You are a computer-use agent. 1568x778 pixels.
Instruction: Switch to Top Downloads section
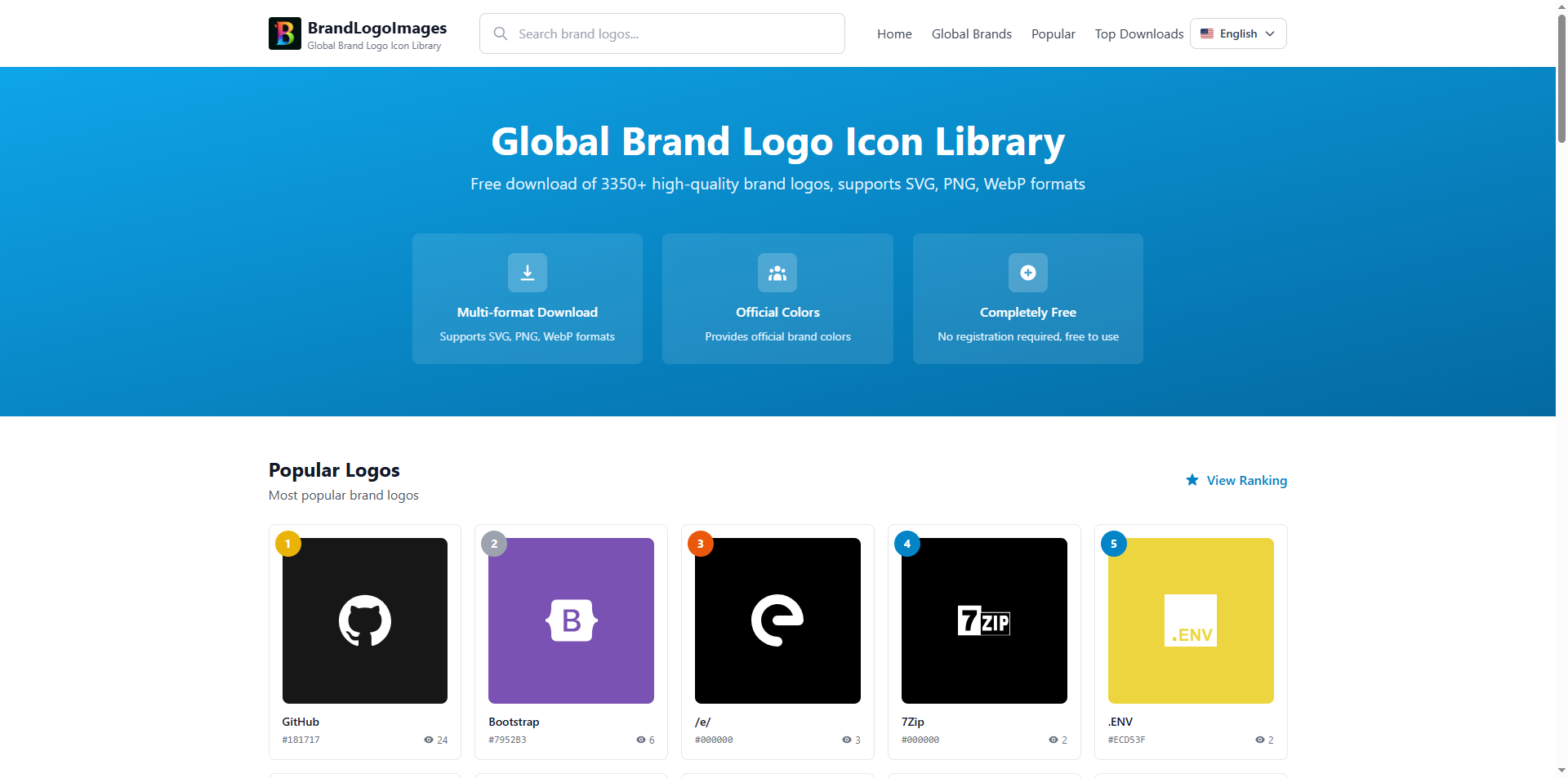(x=1138, y=33)
